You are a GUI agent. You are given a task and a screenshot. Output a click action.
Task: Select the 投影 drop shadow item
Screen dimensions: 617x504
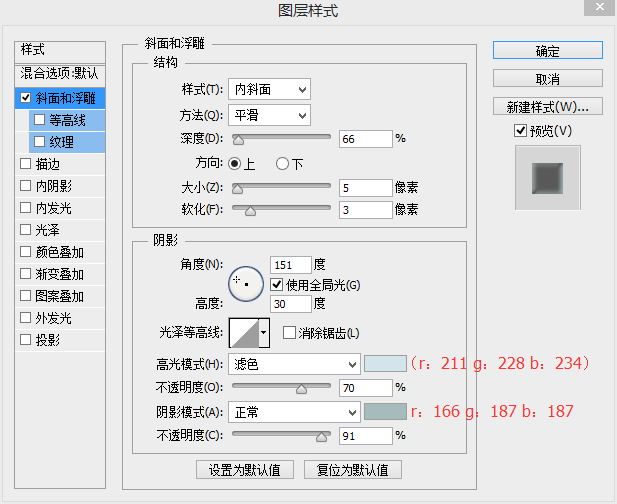tap(47, 340)
